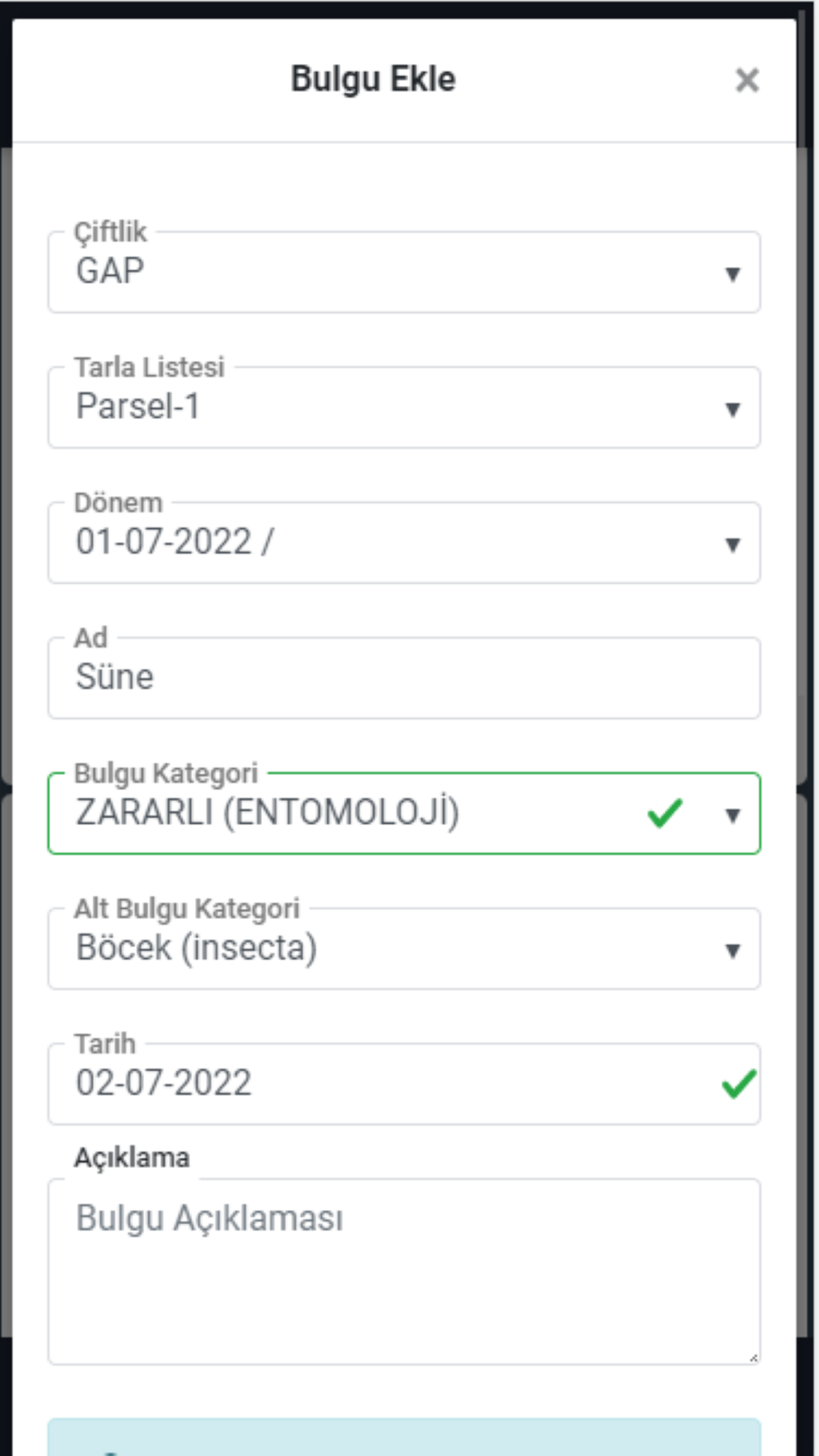Close the Bulgu Ekle dialog
This screenshot has height=1456, width=819.
(x=746, y=80)
